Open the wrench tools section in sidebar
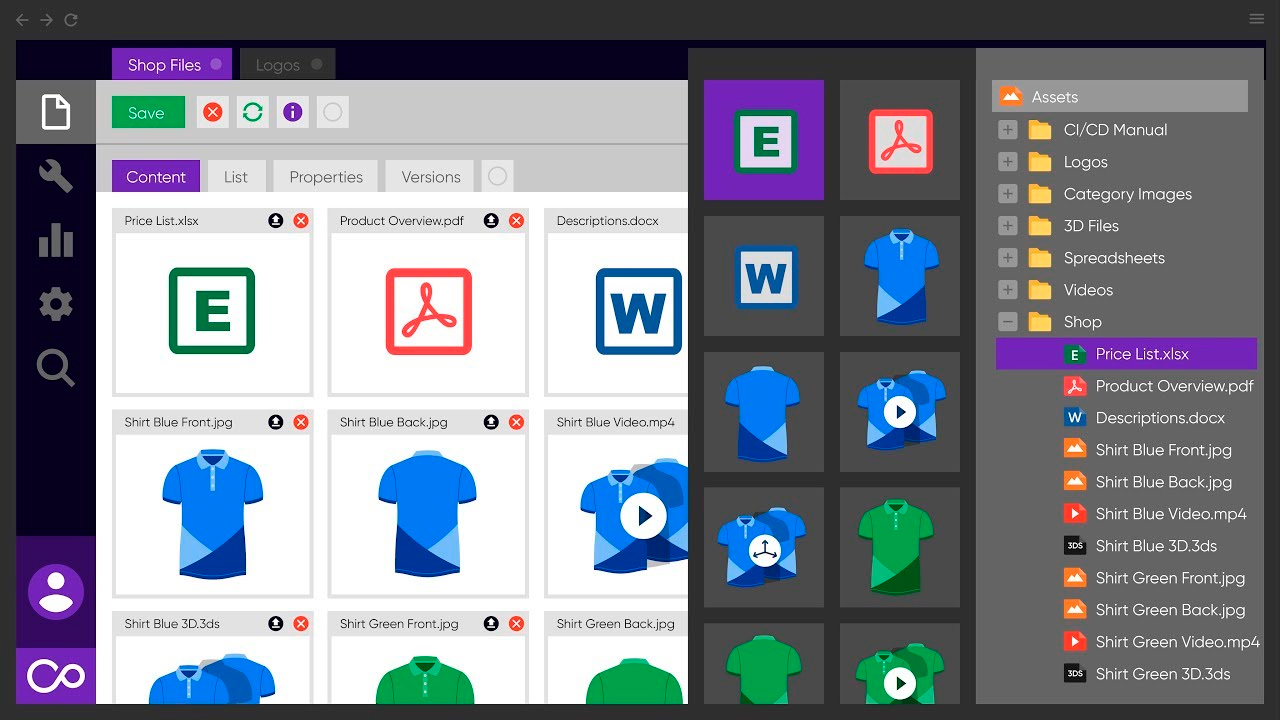The image size is (1280, 720). 56,176
